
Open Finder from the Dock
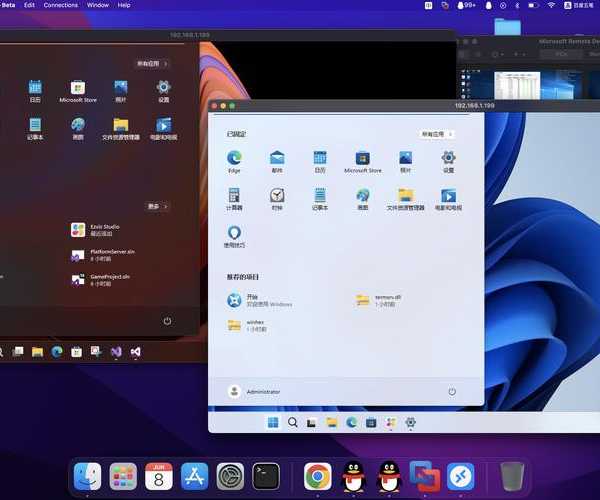[x=87, y=476]
